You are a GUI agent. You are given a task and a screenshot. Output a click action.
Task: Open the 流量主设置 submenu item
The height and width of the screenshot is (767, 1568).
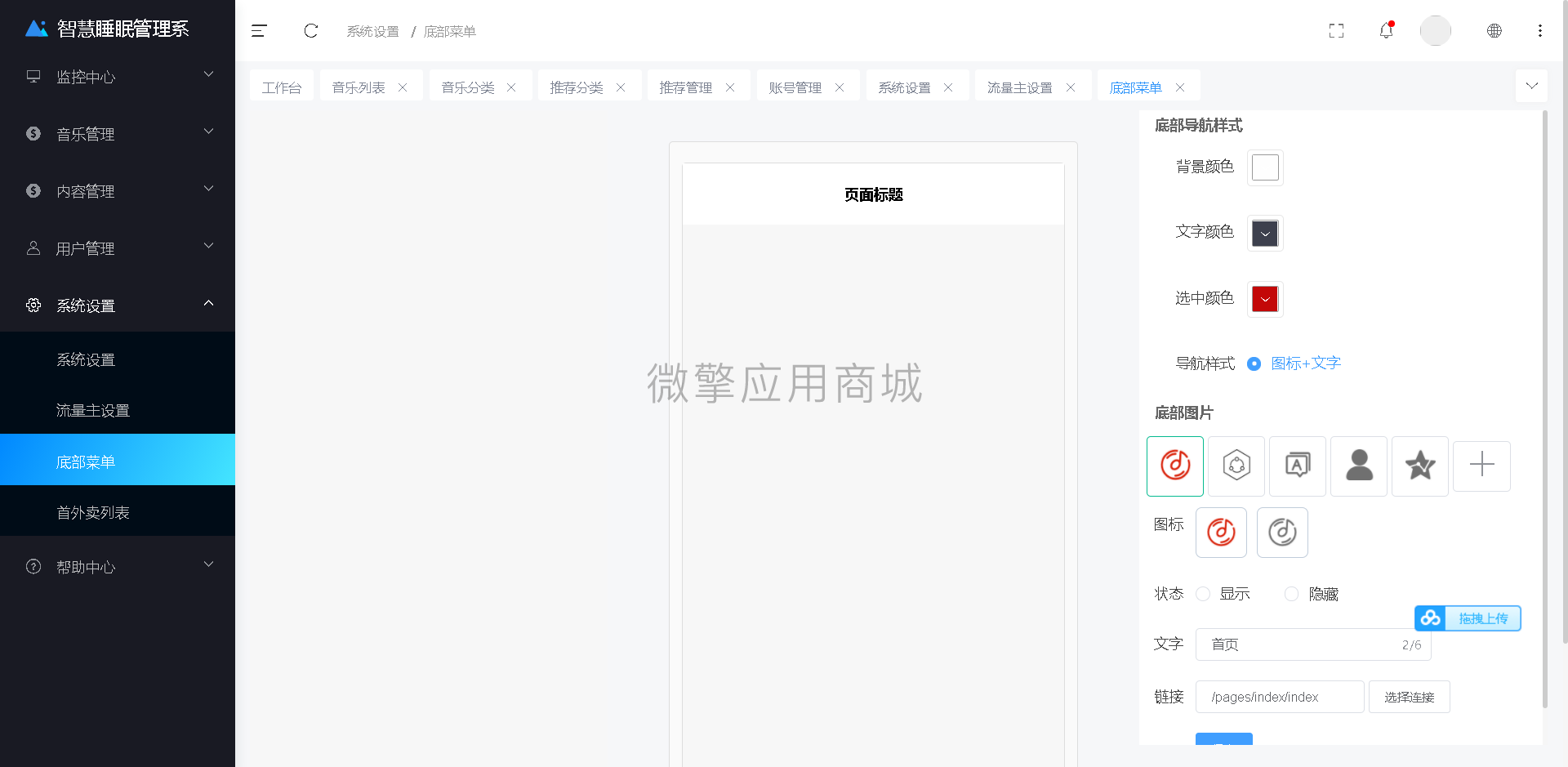(x=118, y=410)
